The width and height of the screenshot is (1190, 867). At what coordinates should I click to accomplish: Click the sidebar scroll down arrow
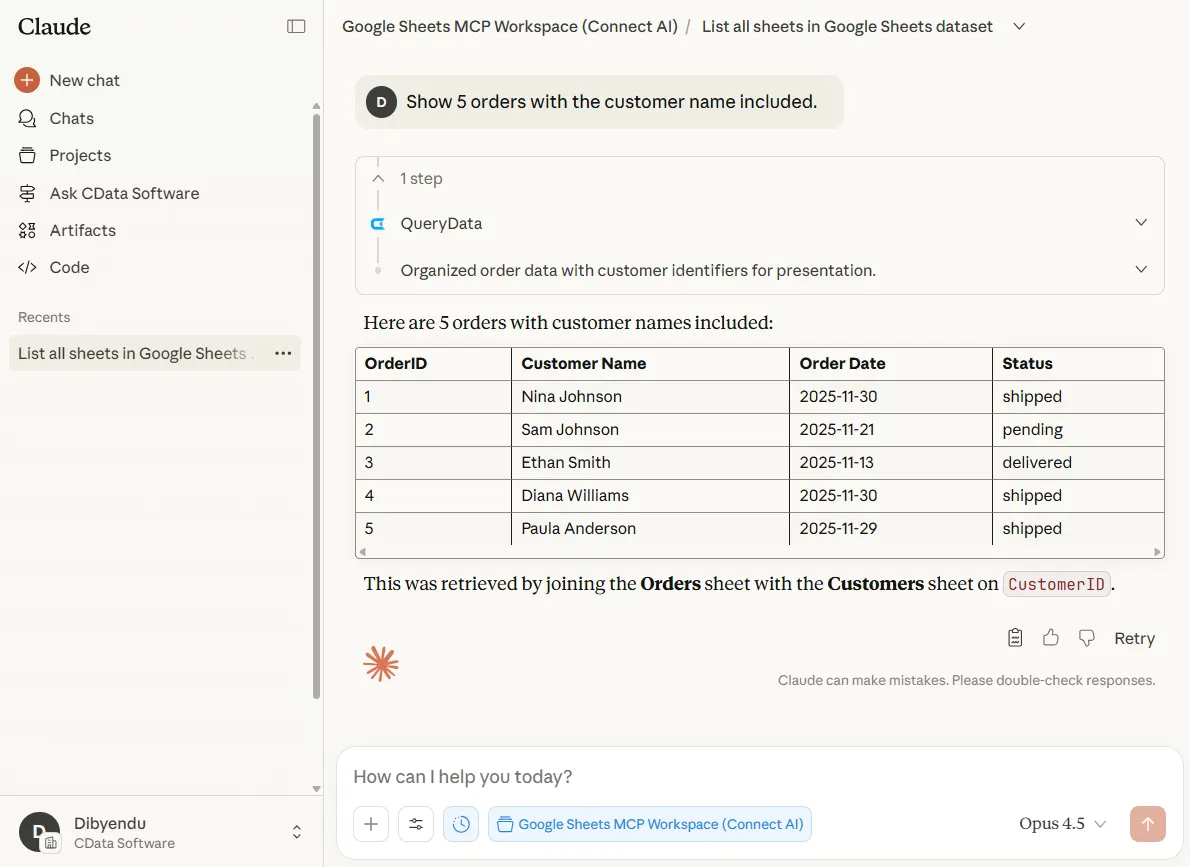[316, 789]
